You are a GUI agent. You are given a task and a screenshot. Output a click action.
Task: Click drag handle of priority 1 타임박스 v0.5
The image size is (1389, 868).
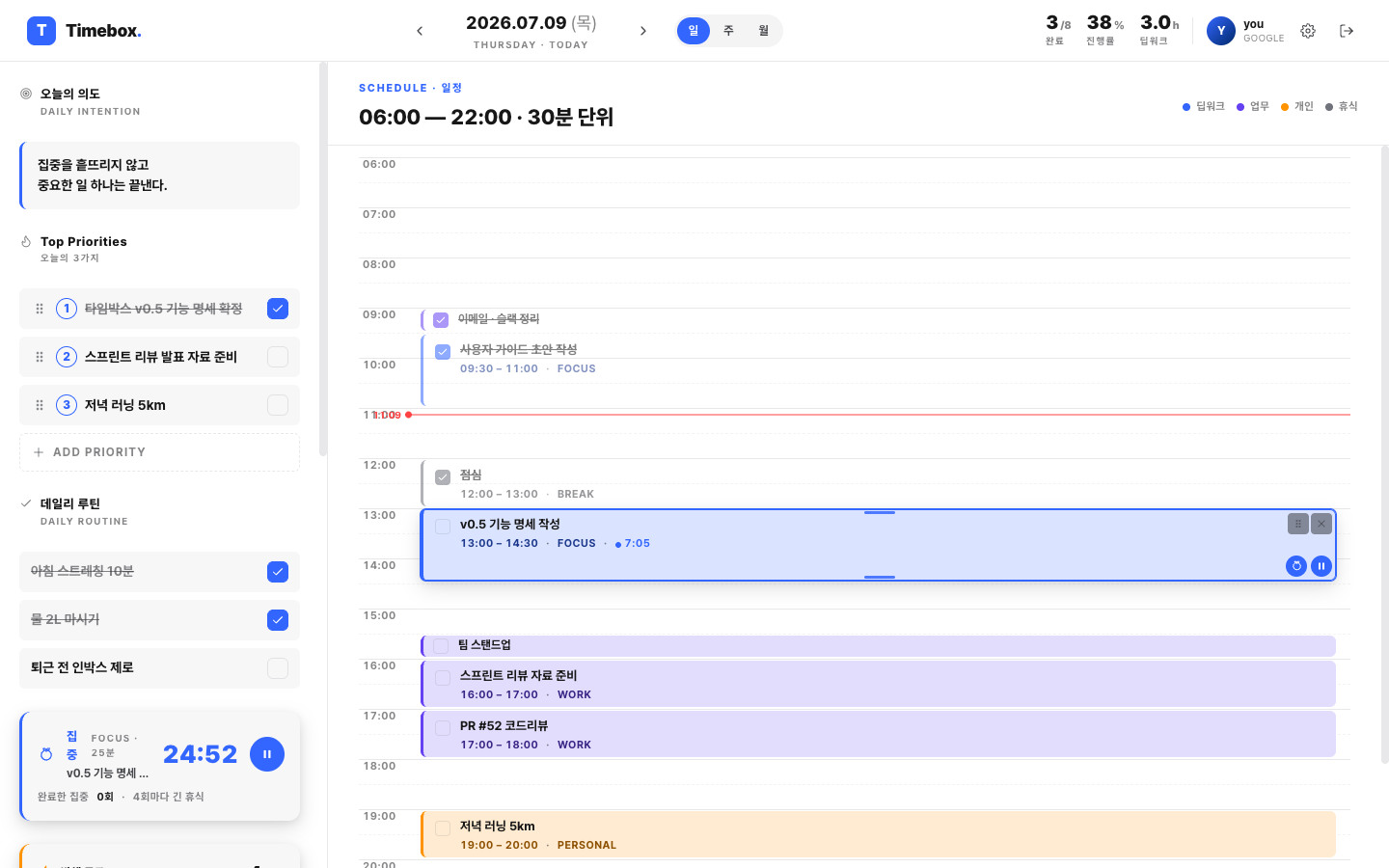[x=40, y=309]
